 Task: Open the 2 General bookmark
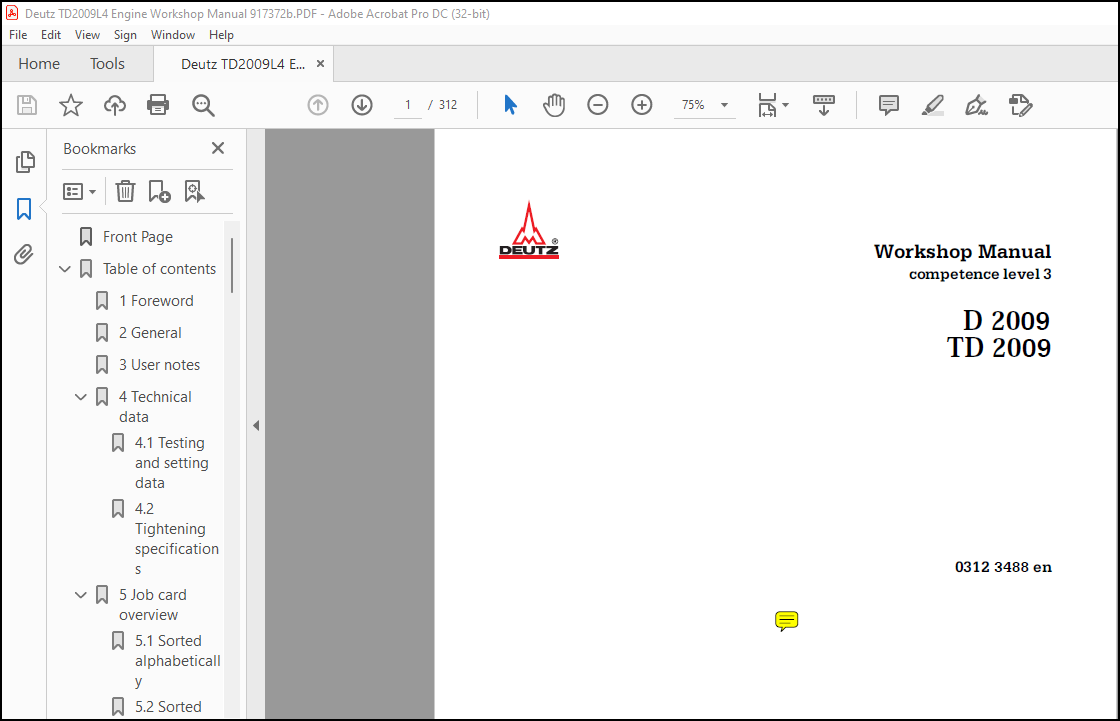tap(150, 333)
